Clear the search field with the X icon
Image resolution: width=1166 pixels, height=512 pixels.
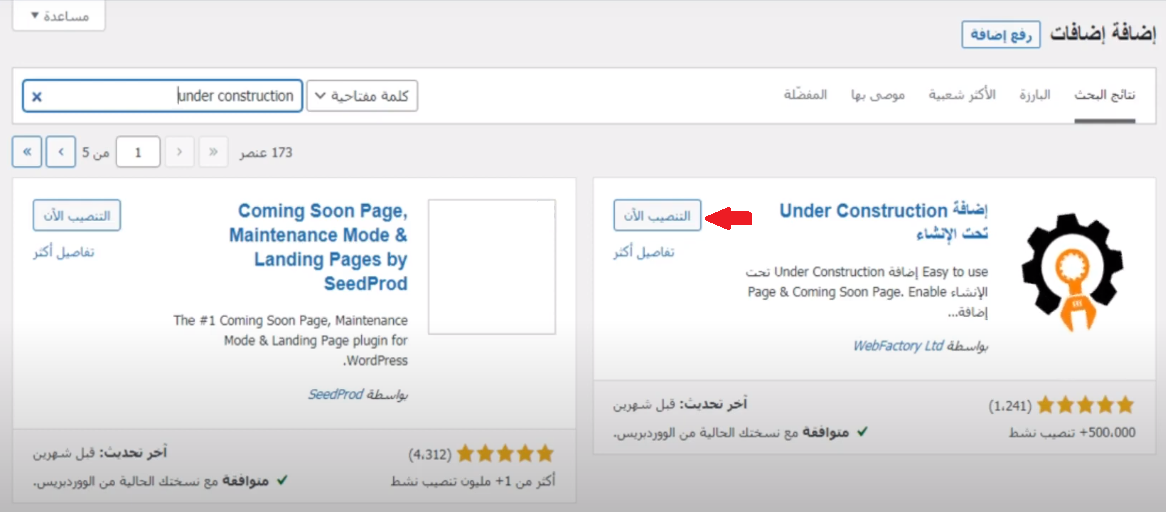[x=37, y=97]
